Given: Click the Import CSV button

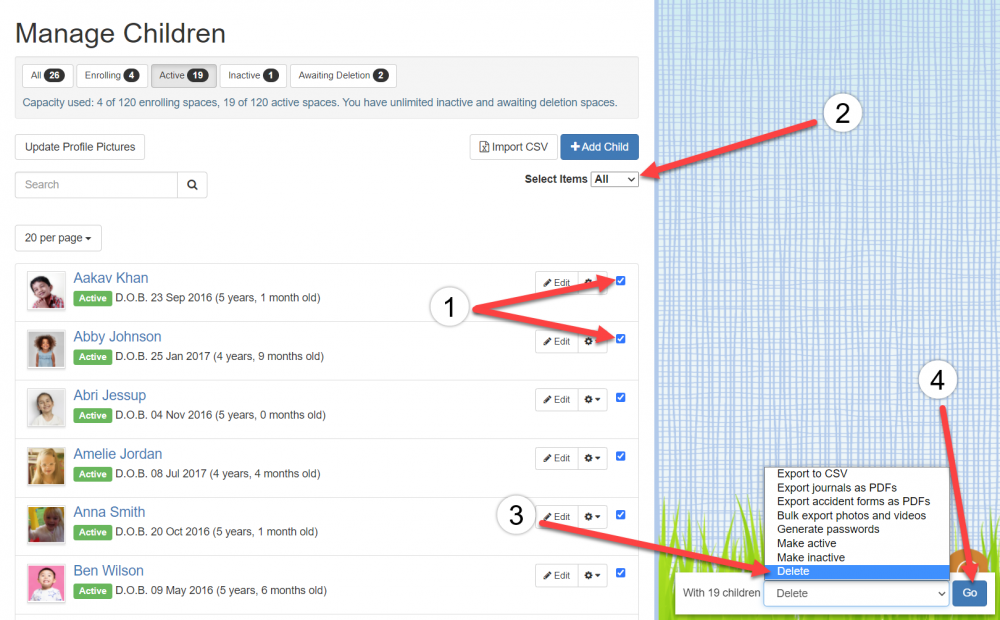Looking at the screenshot, I should tap(513, 147).
